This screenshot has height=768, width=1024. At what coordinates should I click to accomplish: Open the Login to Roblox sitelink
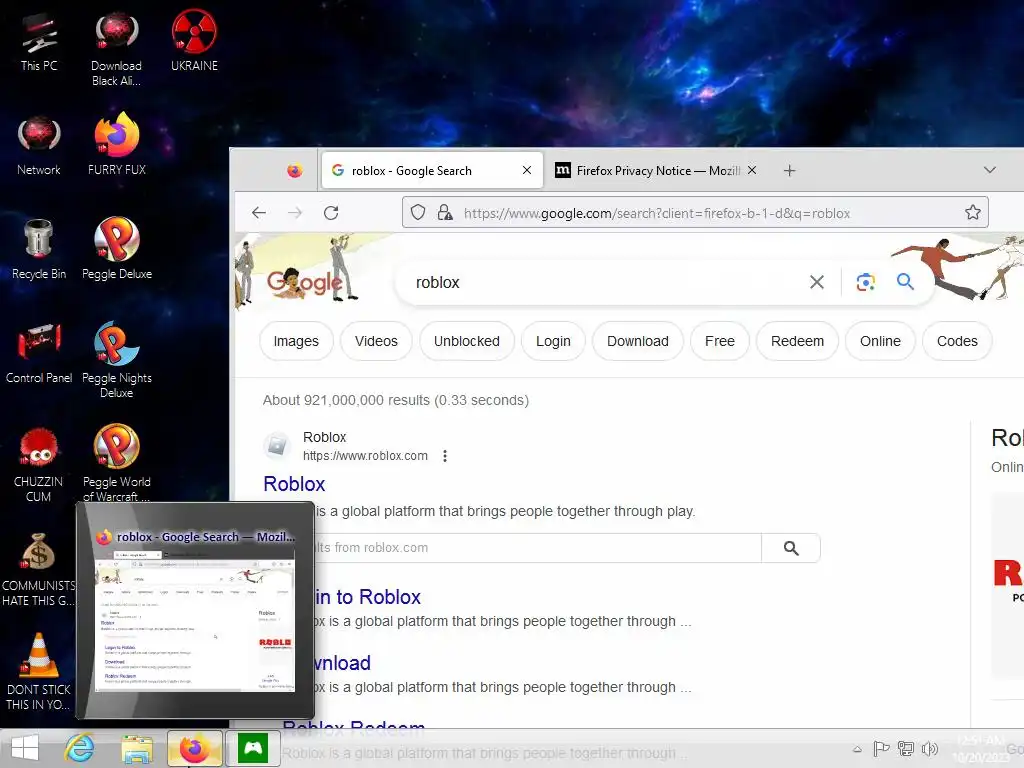coord(368,597)
